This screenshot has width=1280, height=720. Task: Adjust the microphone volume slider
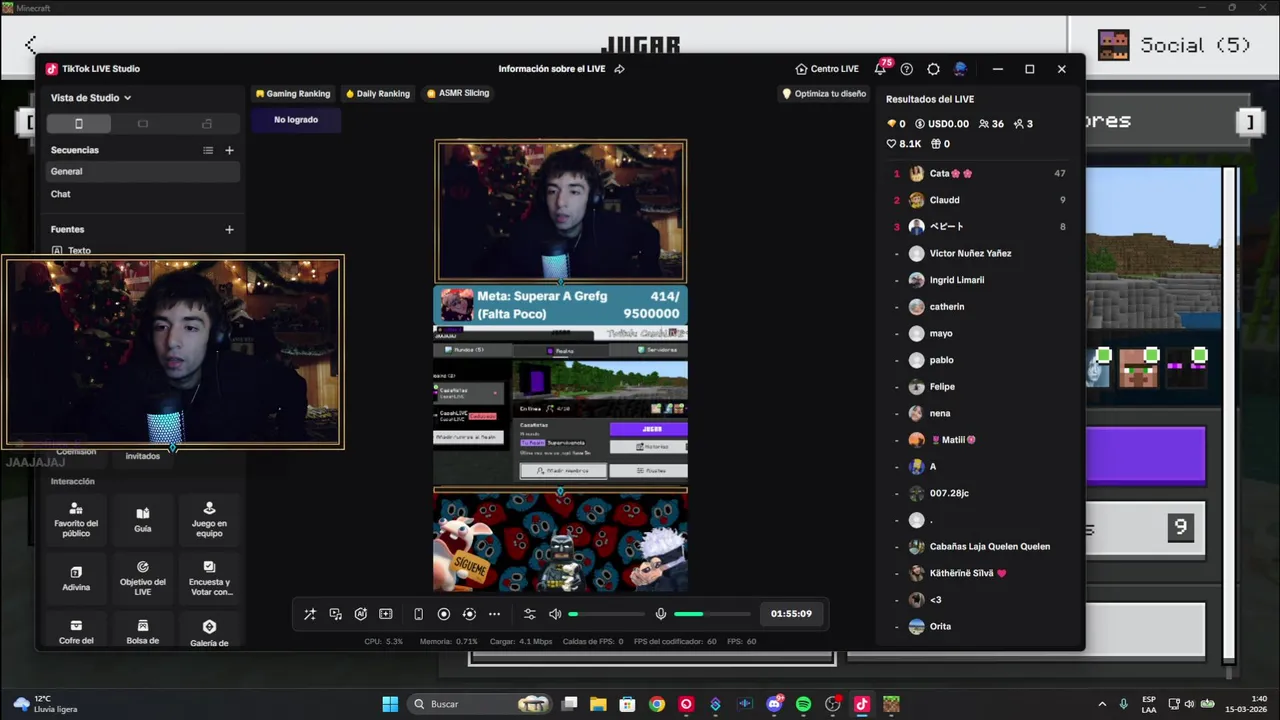[x=712, y=614]
